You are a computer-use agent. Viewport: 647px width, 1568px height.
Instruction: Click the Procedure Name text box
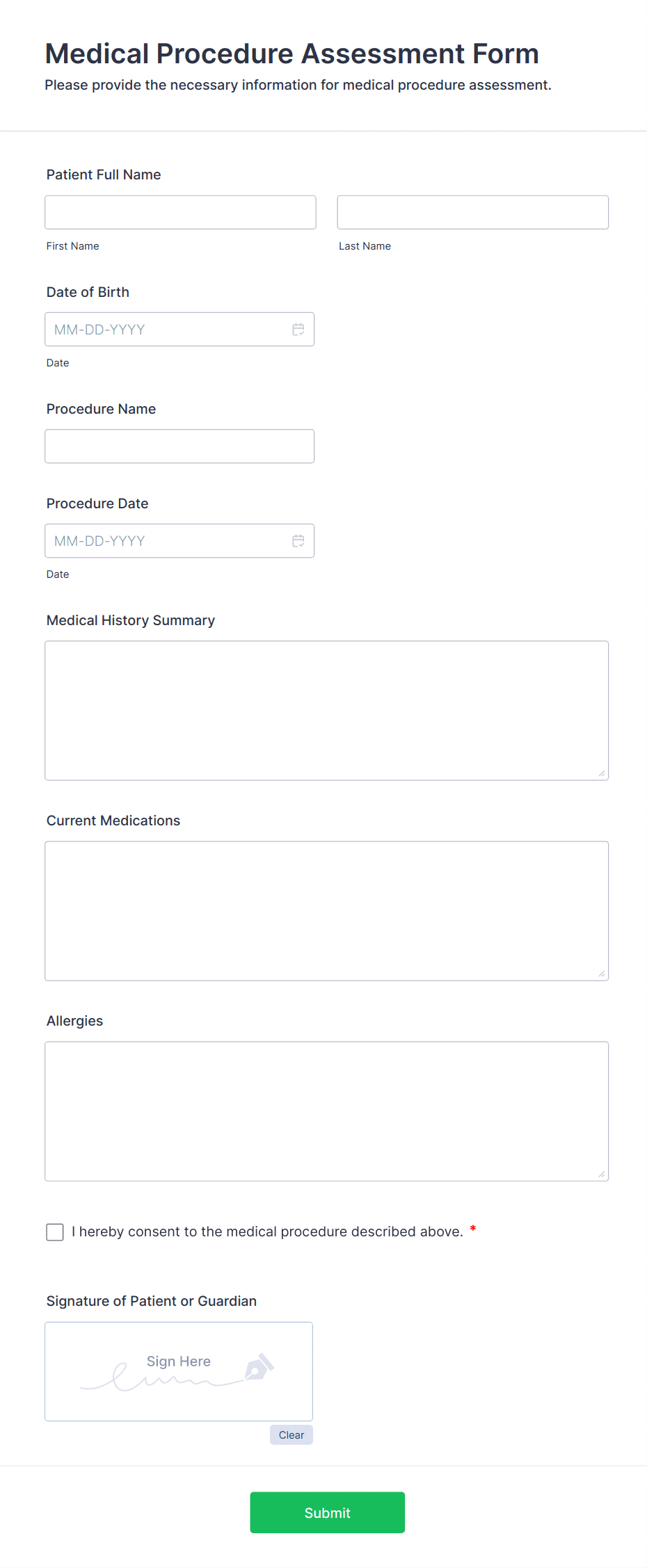pos(179,446)
